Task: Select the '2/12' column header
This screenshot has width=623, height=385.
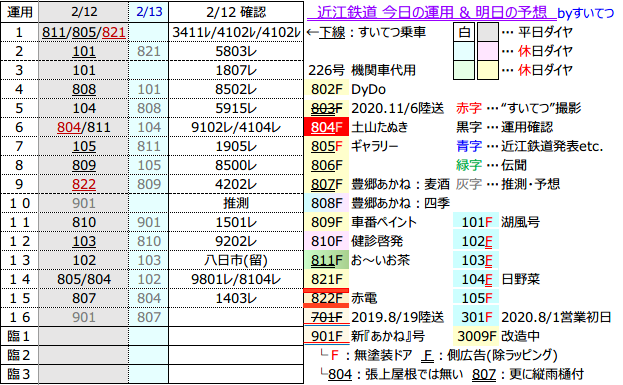Action: pyautogui.click(x=84, y=12)
